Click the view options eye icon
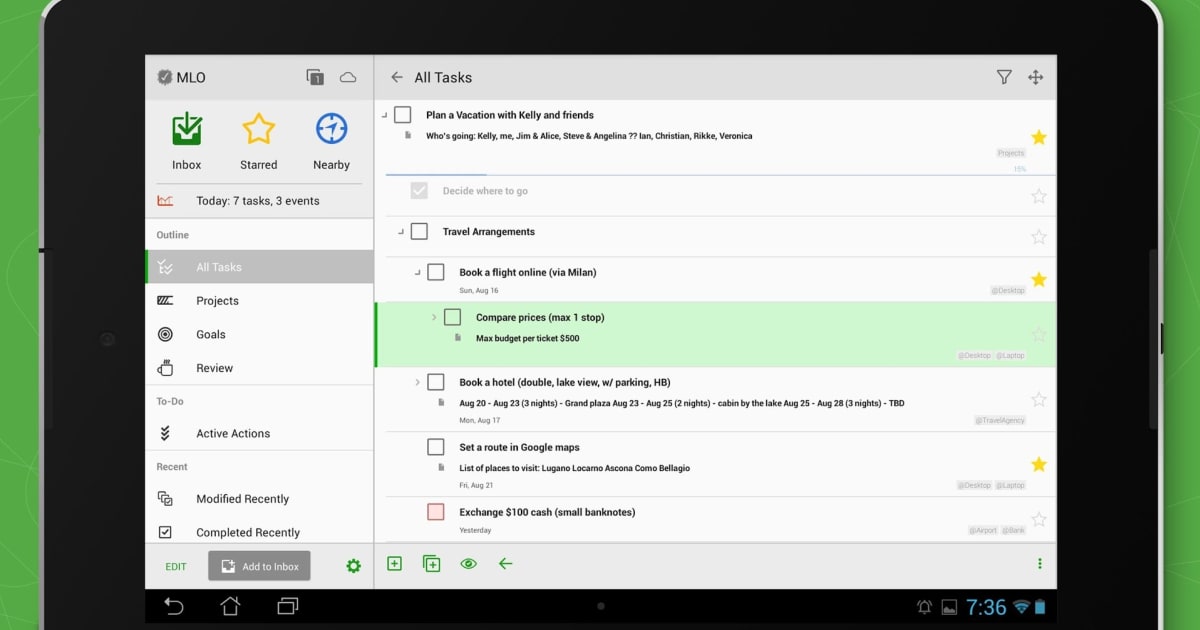The image size is (1200, 630). click(x=468, y=563)
